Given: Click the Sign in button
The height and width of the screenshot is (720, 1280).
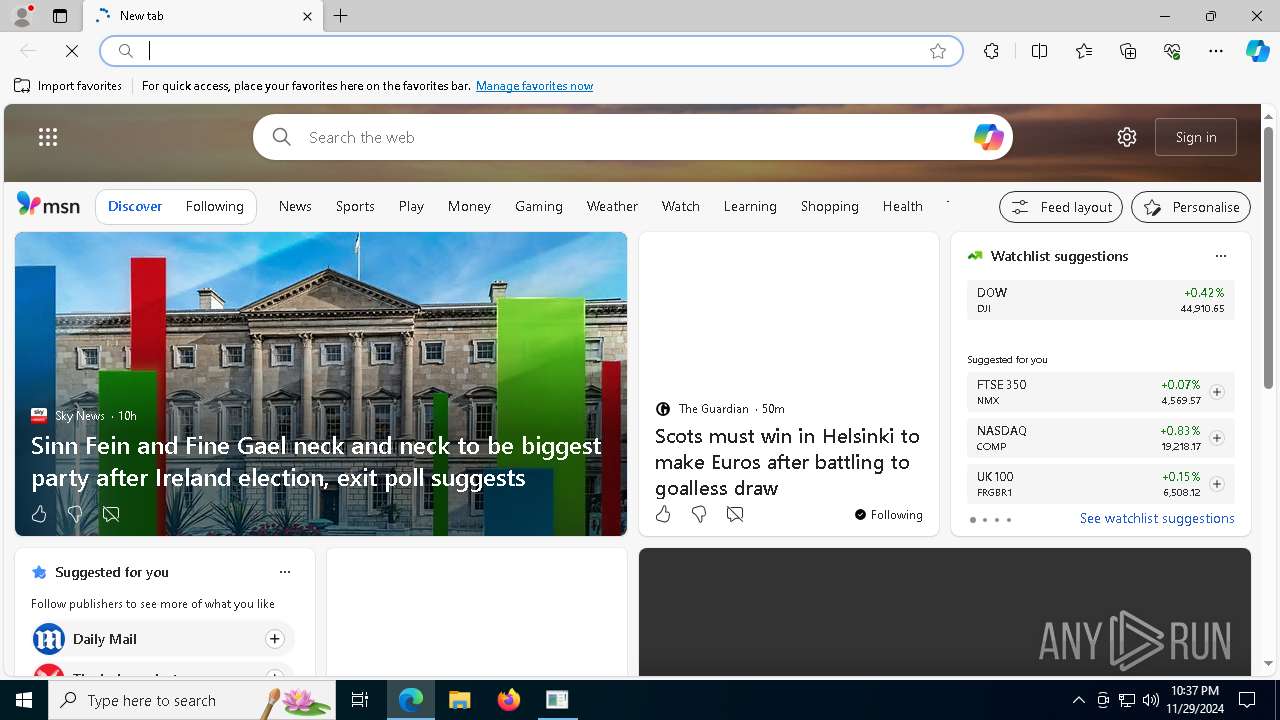Looking at the screenshot, I should pyautogui.click(x=1196, y=137).
